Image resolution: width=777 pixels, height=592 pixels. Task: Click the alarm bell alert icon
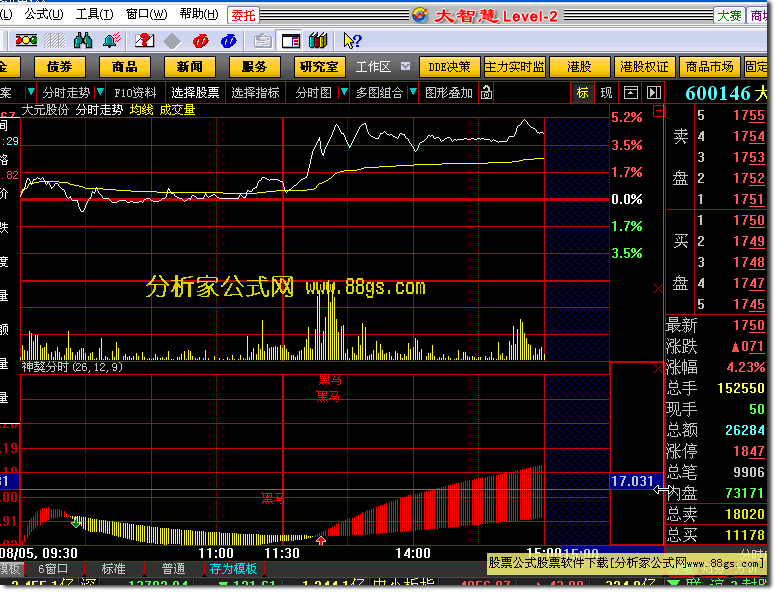coord(112,40)
